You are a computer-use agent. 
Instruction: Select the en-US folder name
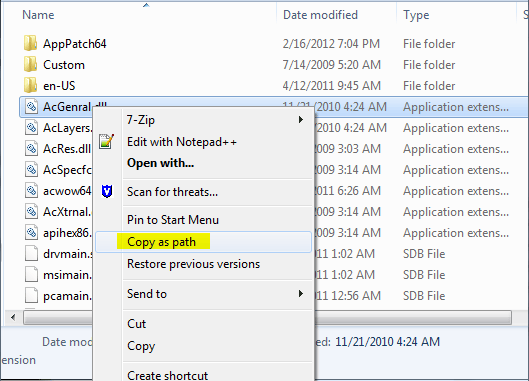pyautogui.click(x=59, y=86)
